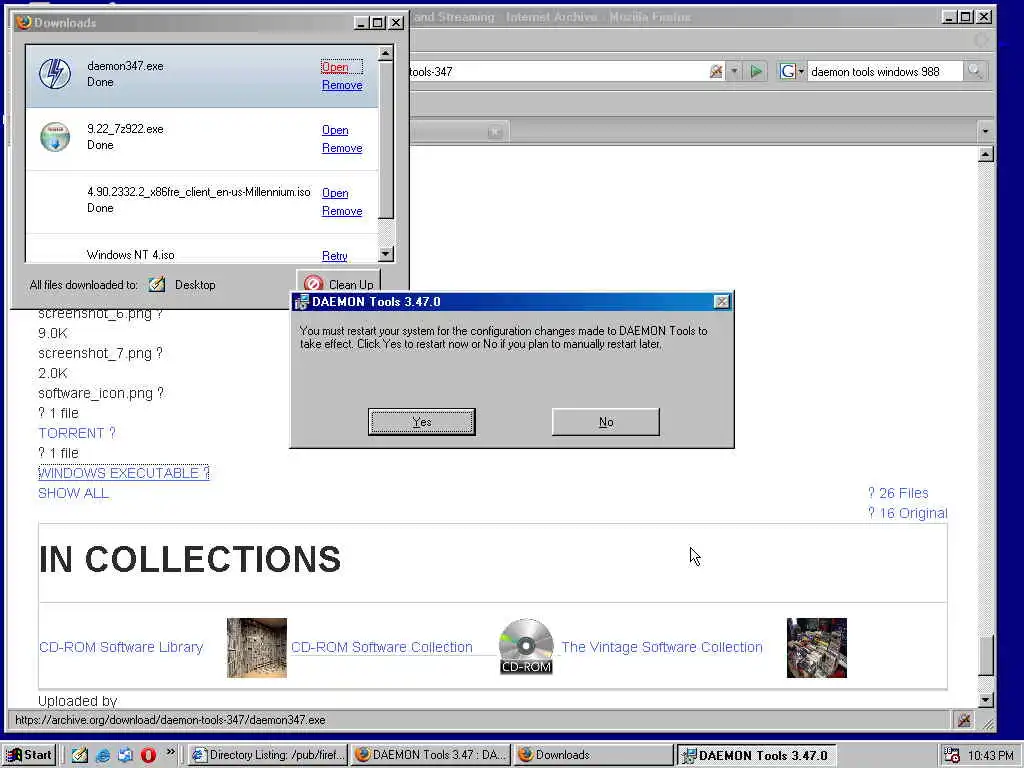Click the Firefox icon in Downloads title bar

(x=24, y=22)
